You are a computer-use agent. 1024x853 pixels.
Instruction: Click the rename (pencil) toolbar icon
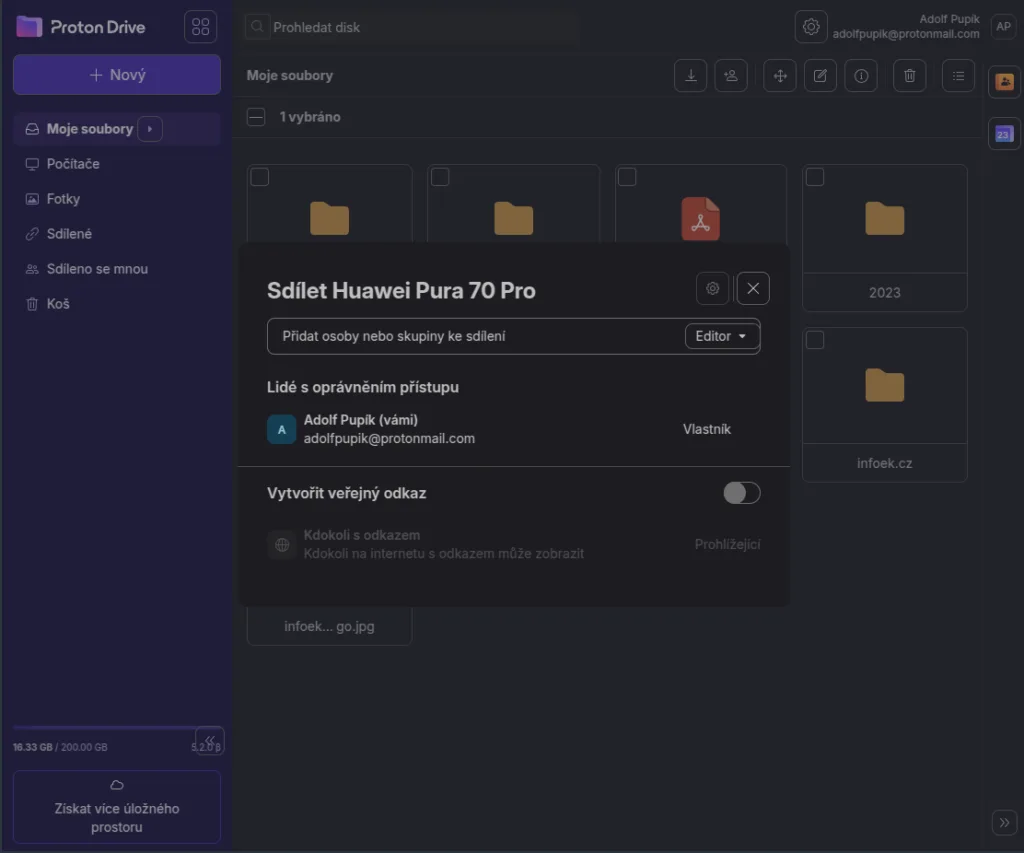click(x=820, y=76)
